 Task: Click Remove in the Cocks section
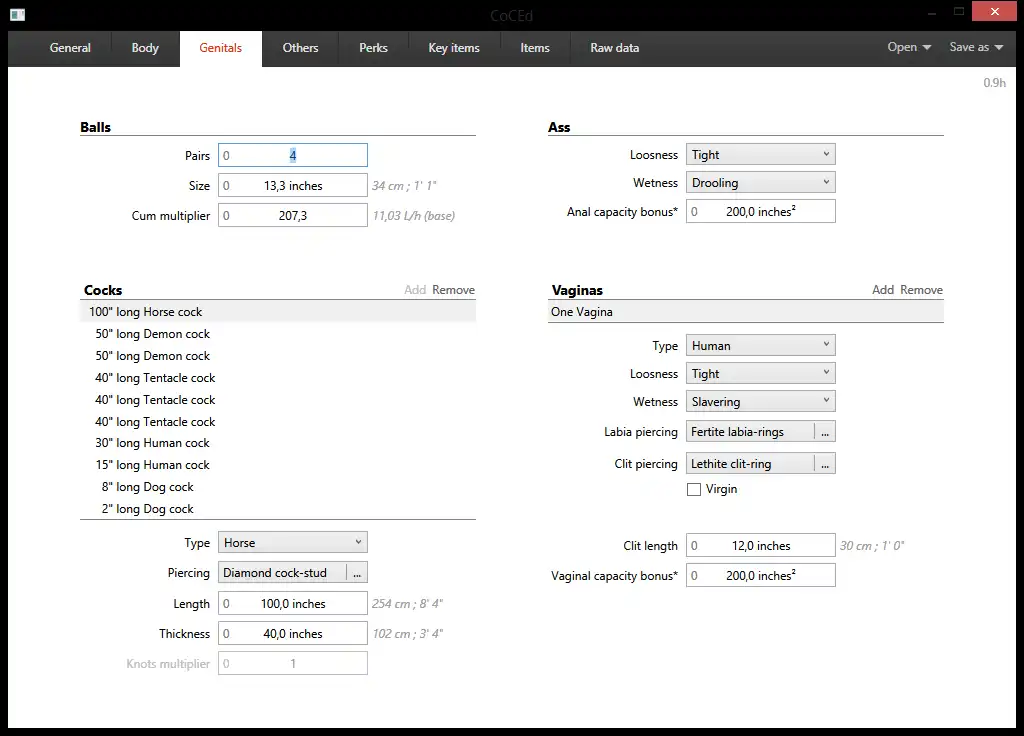pos(453,290)
